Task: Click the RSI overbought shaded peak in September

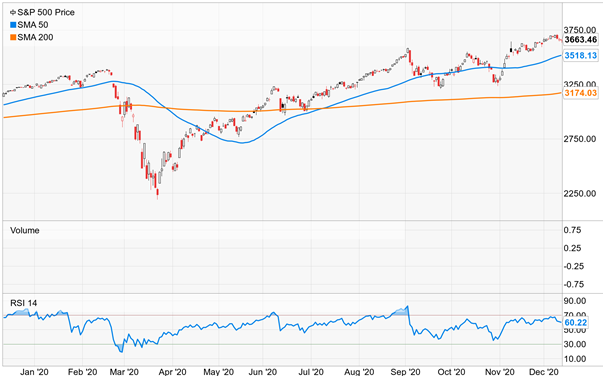Action: click(400, 311)
